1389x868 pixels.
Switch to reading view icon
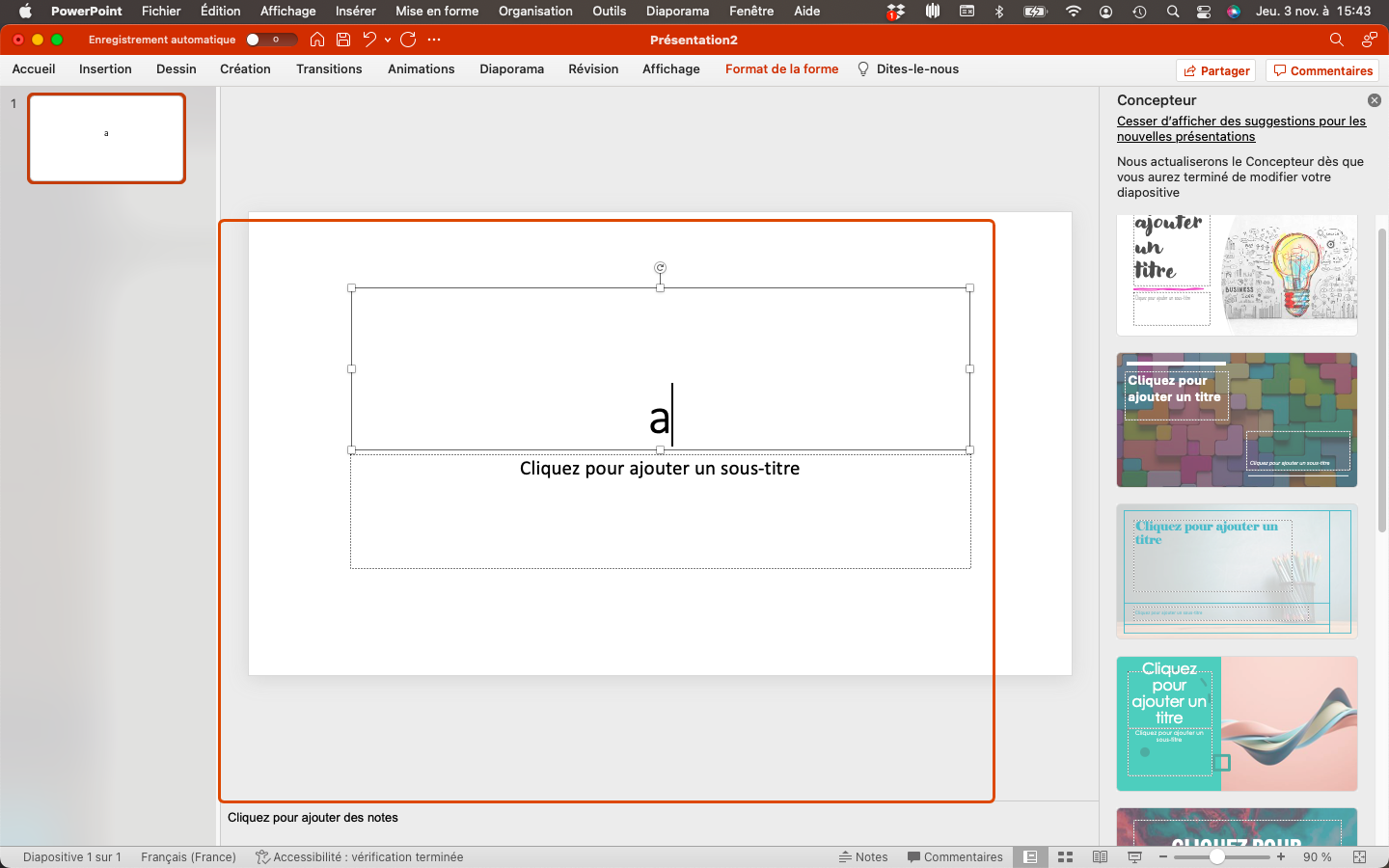[1100, 856]
